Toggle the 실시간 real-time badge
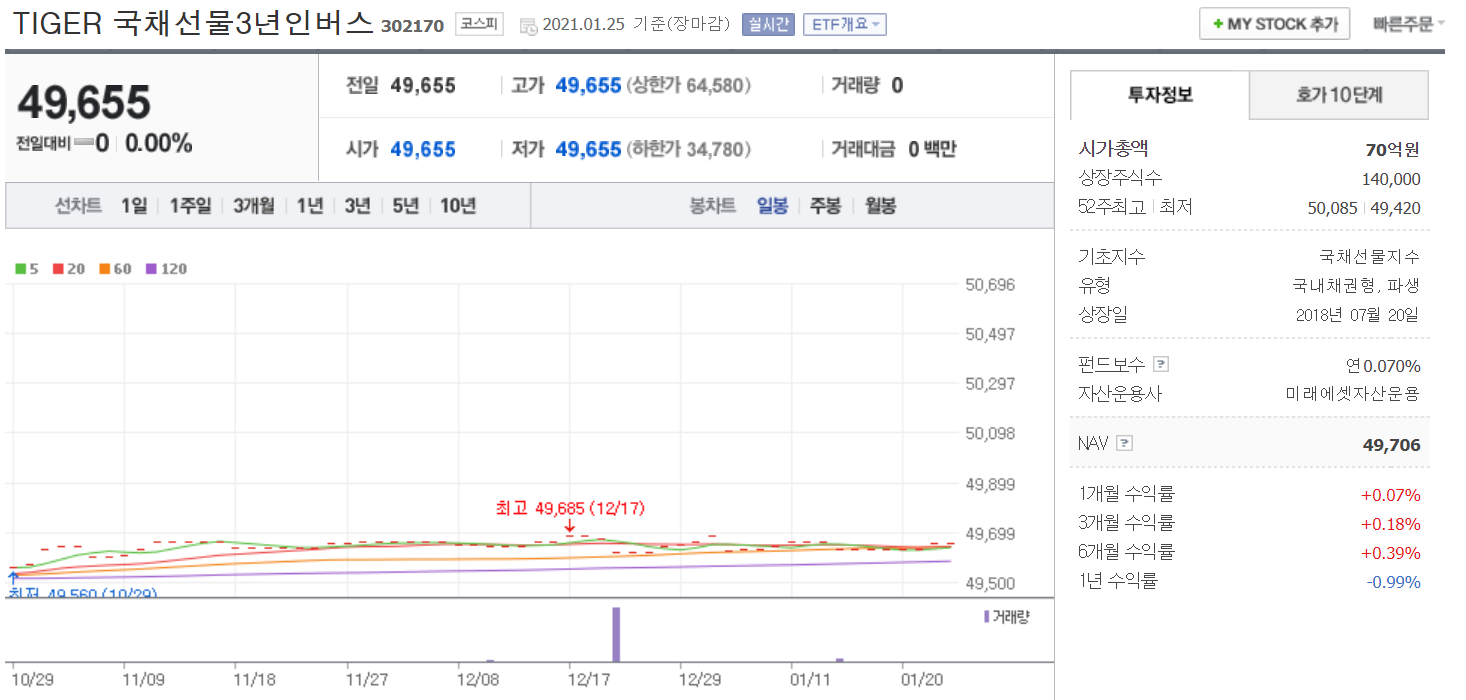Image resolution: width=1466 pixels, height=700 pixels. 767,25
